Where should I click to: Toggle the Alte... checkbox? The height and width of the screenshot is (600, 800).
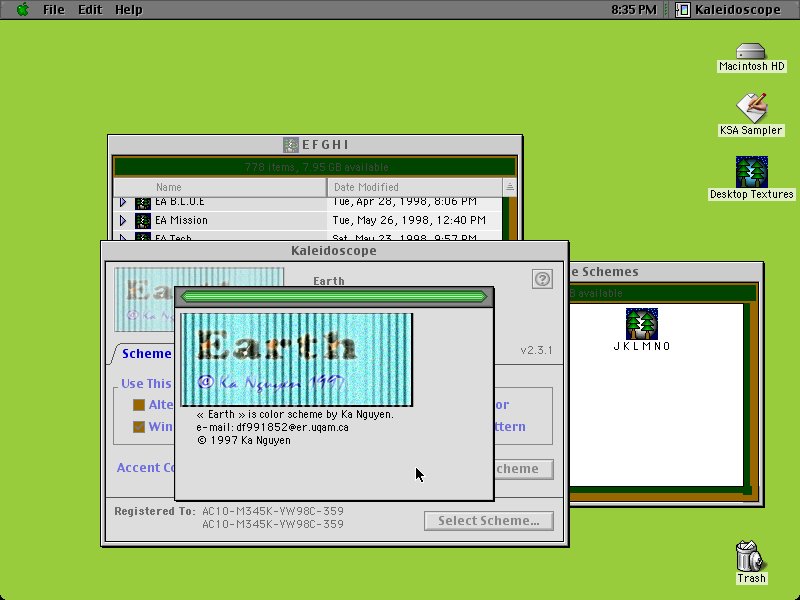click(x=138, y=405)
